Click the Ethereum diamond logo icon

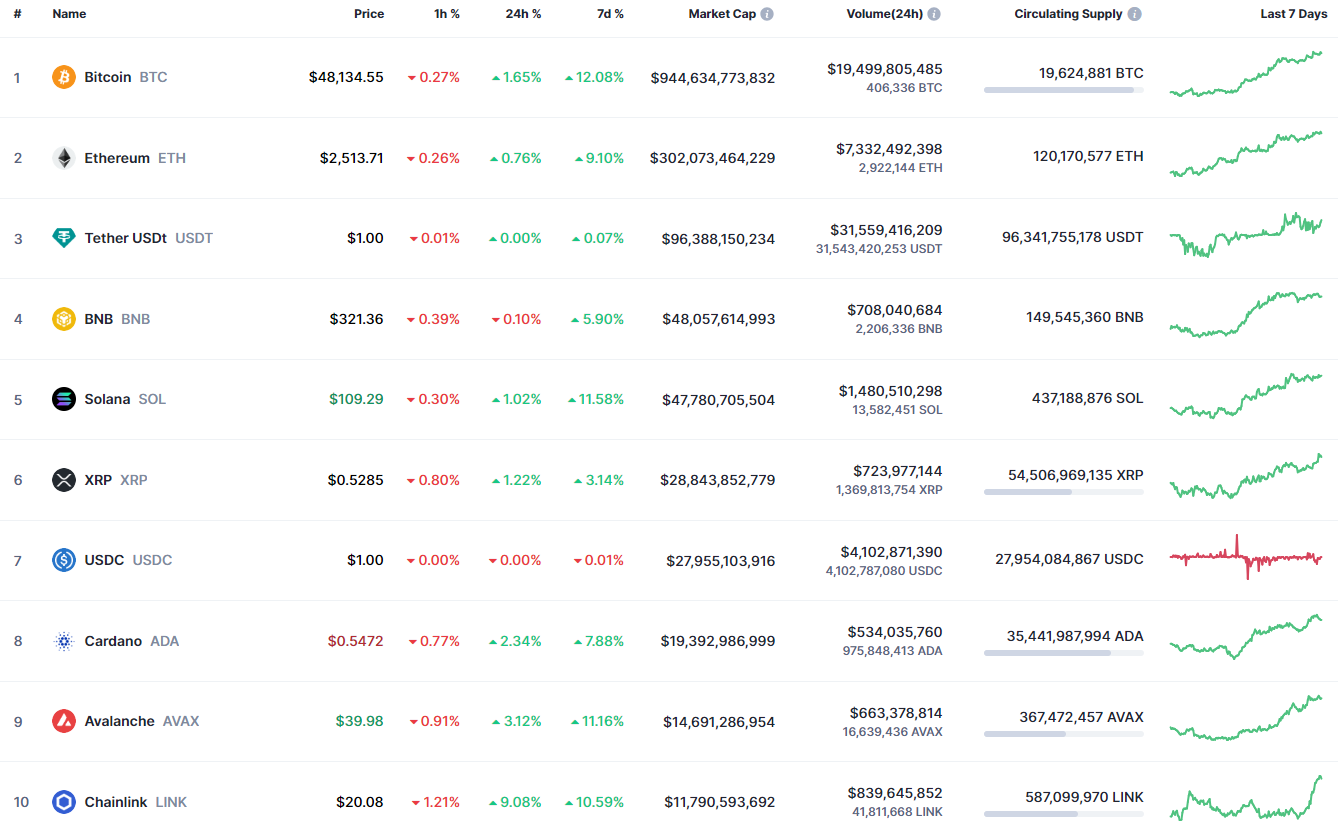[64, 158]
